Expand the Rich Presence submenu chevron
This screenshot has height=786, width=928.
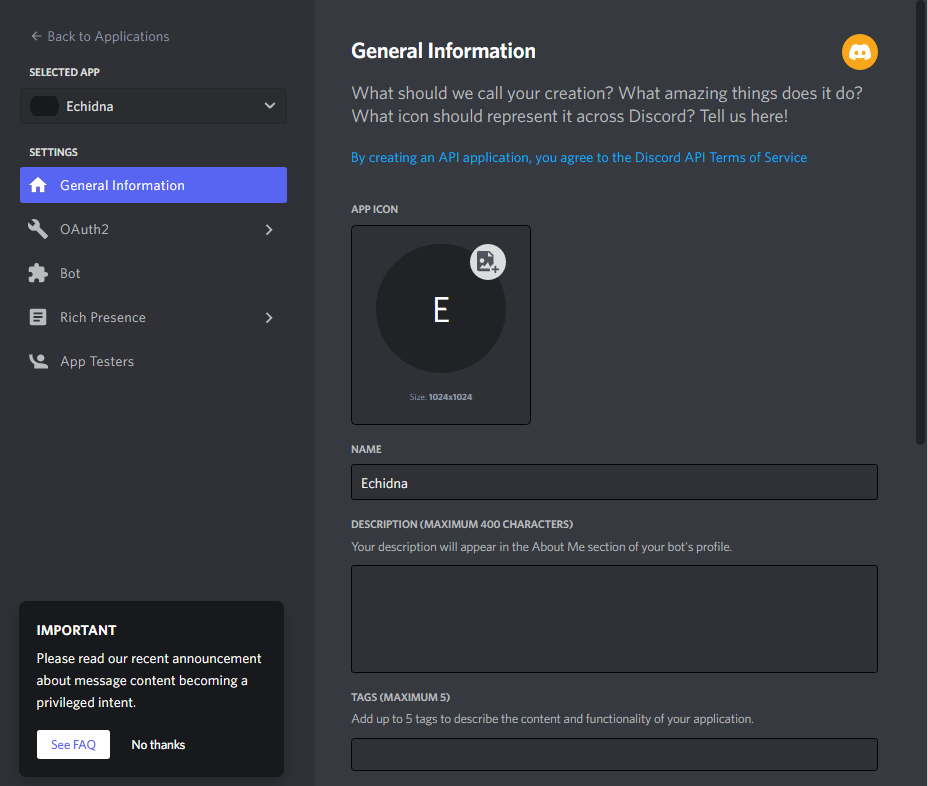[x=269, y=318]
